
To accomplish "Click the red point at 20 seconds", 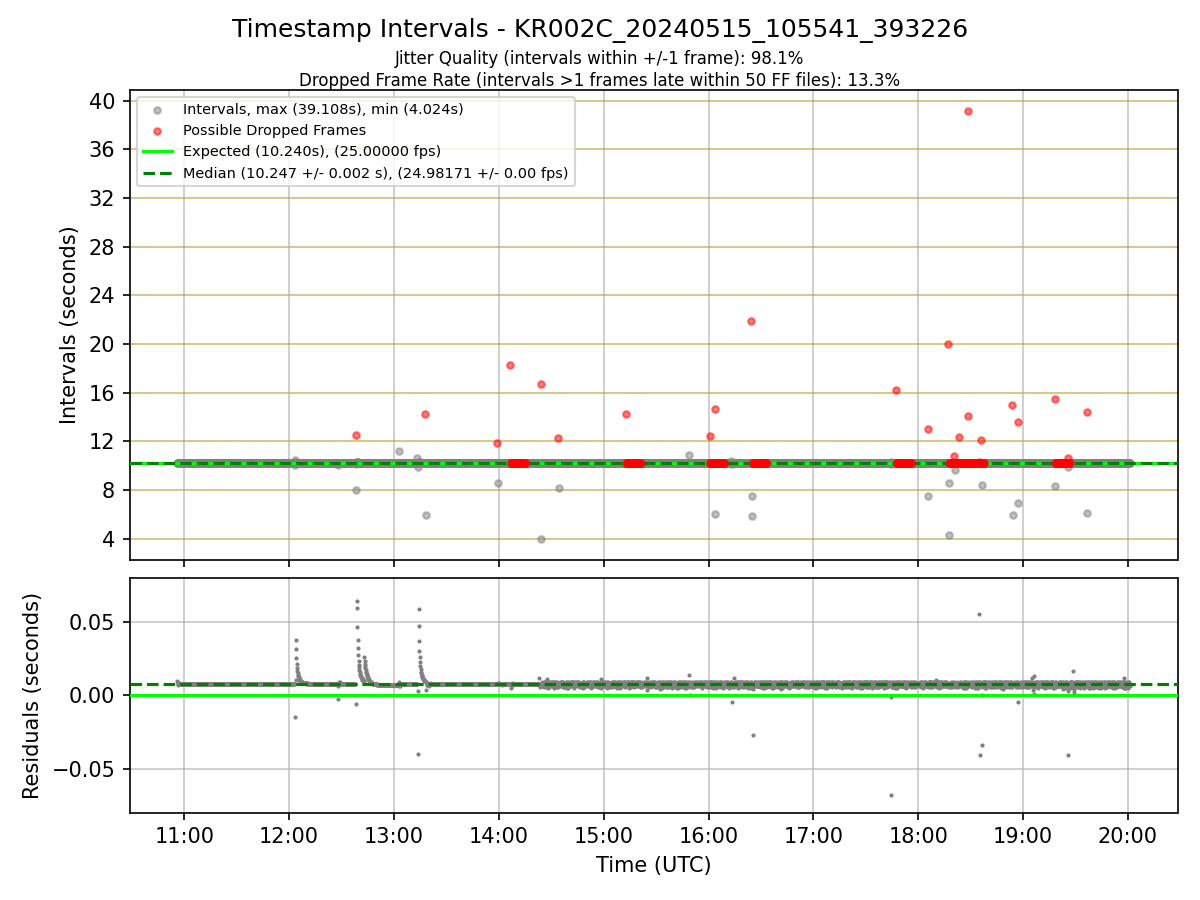I will point(948,344).
